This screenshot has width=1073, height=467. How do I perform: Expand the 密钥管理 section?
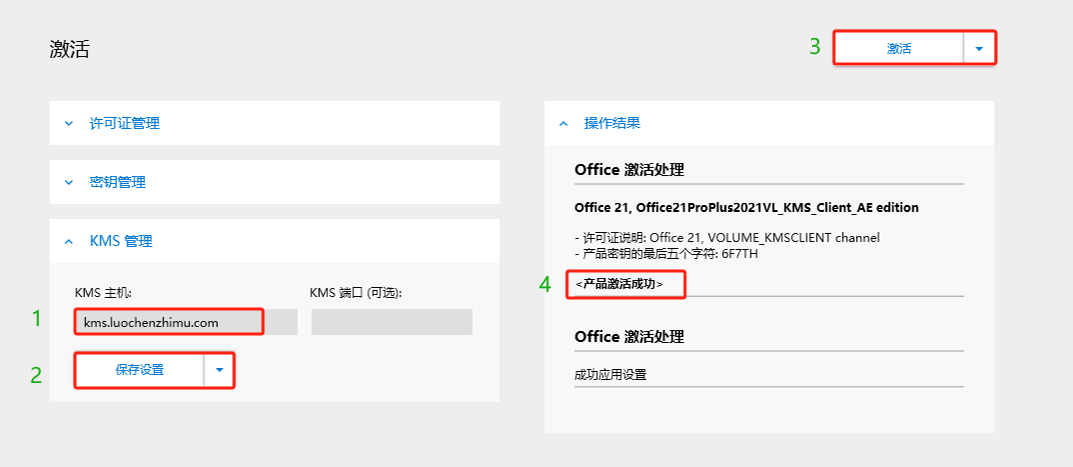coord(274,182)
